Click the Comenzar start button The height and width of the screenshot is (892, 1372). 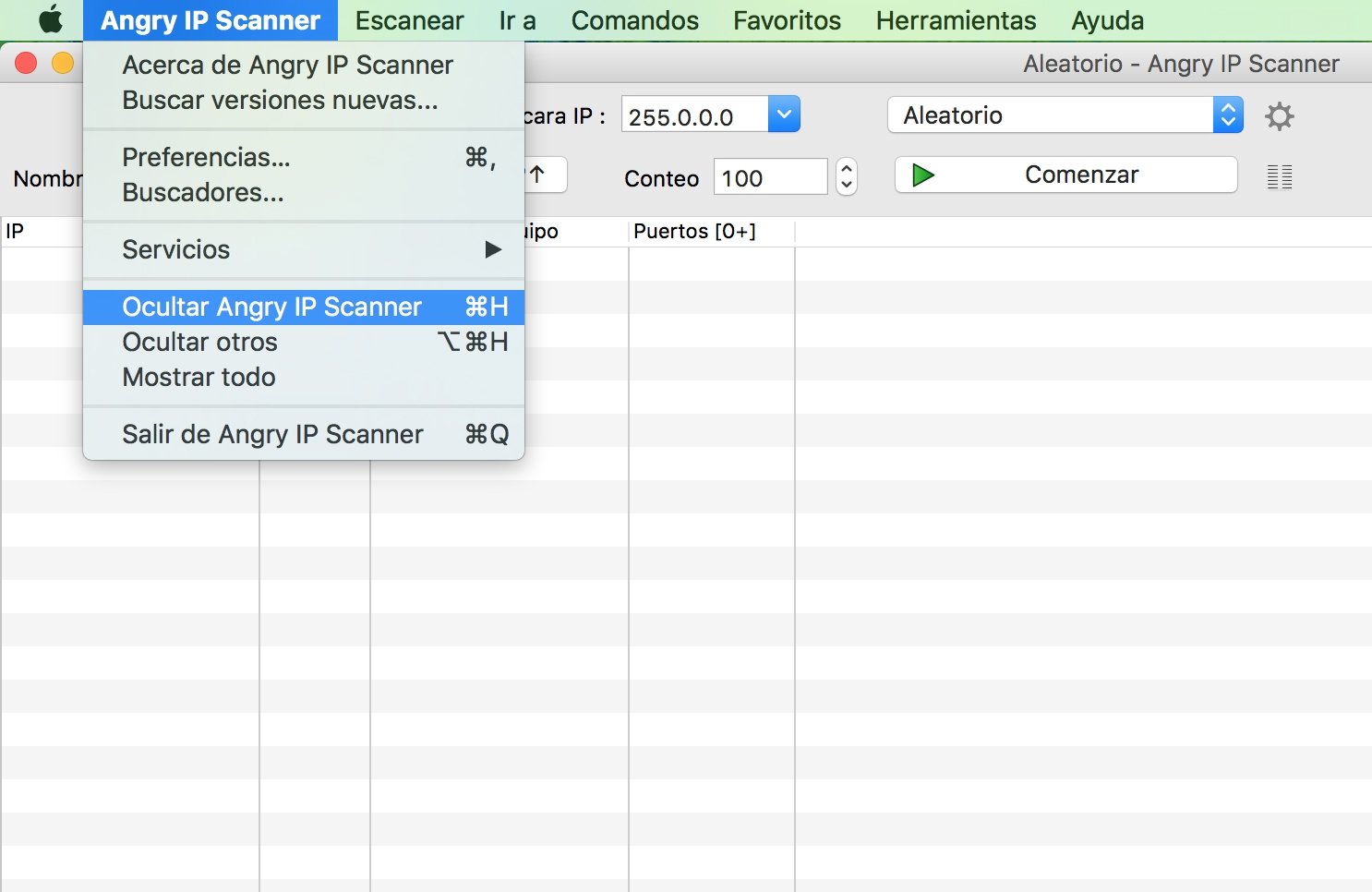(x=1065, y=175)
